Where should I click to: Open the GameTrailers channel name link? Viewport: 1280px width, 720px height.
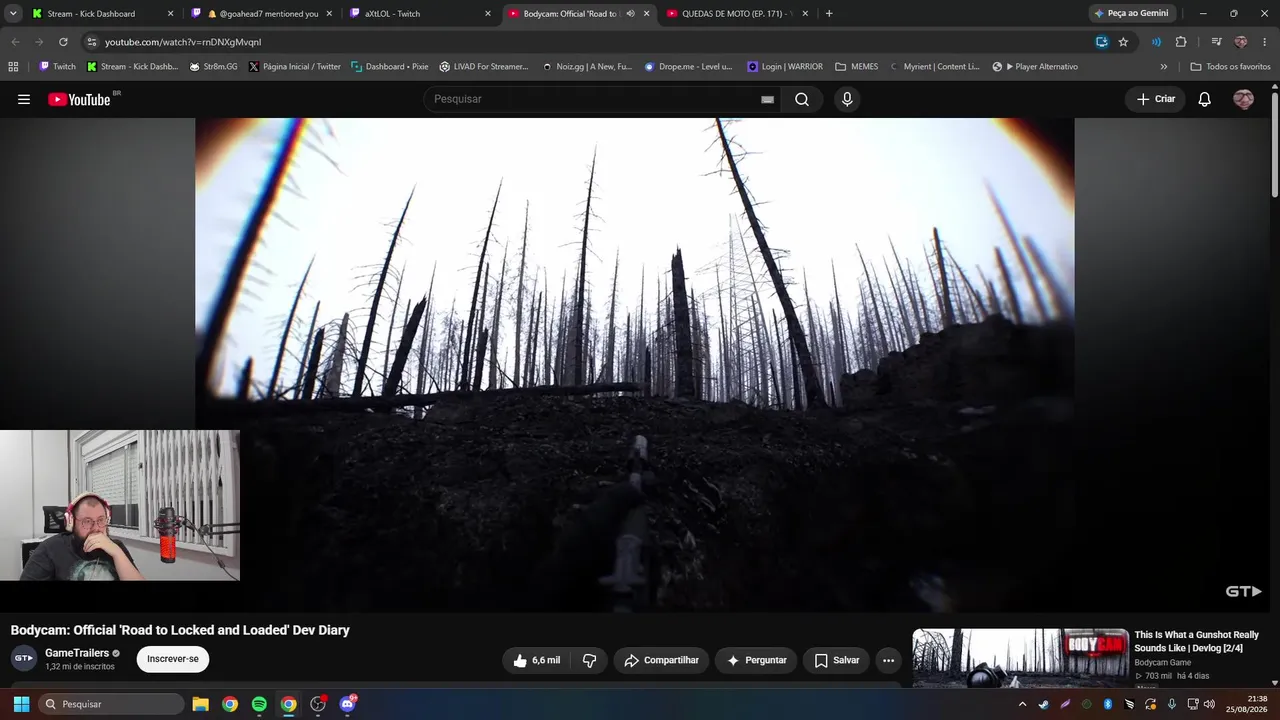[x=77, y=653]
